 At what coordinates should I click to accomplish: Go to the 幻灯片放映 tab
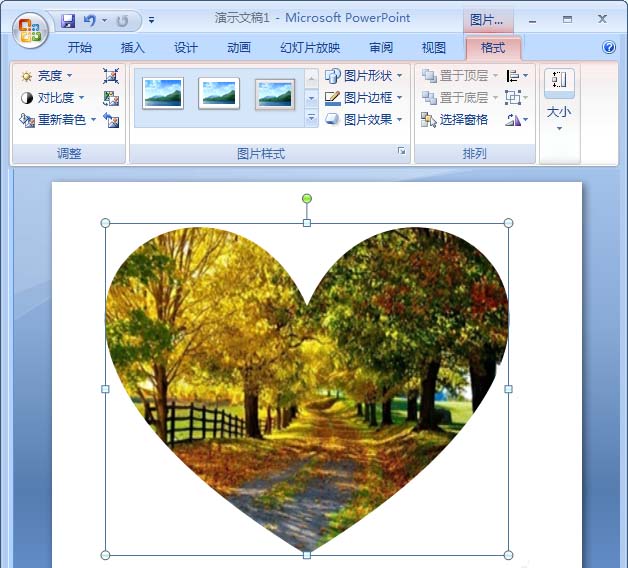click(x=310, y=48)
